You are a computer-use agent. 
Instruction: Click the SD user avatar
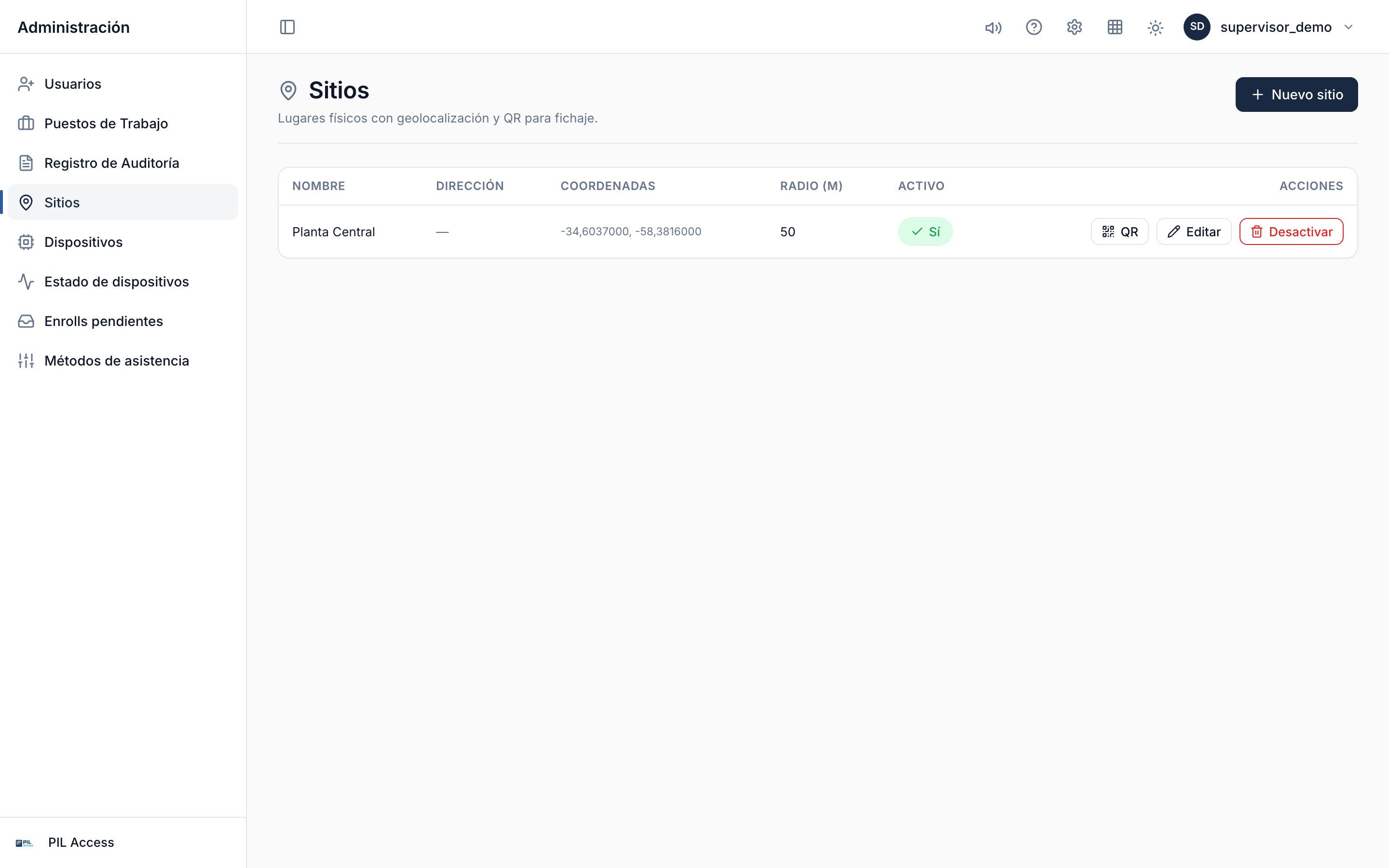pos(1197,27)
